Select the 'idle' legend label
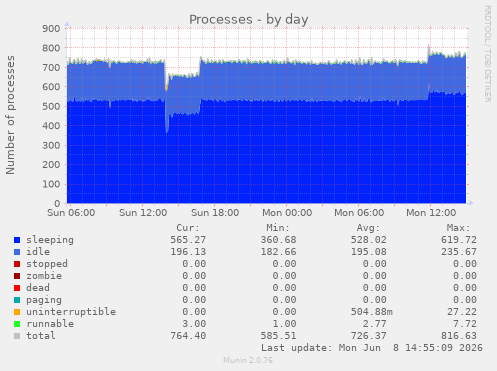Viewport: 497px width, 371px height. click(x=38, y=252)
